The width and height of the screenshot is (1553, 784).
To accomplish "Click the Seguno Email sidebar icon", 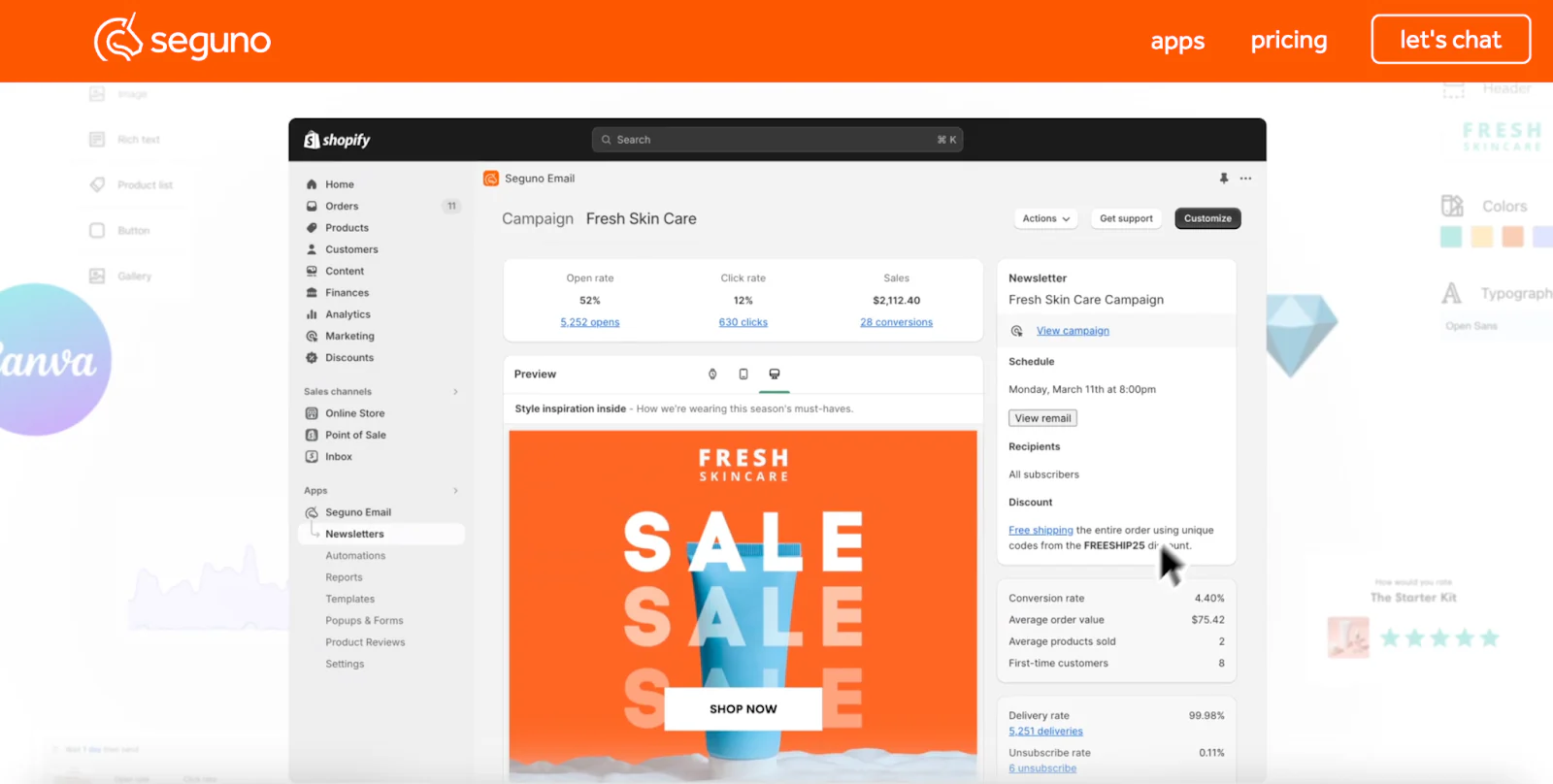I will [x=312, y=512].
